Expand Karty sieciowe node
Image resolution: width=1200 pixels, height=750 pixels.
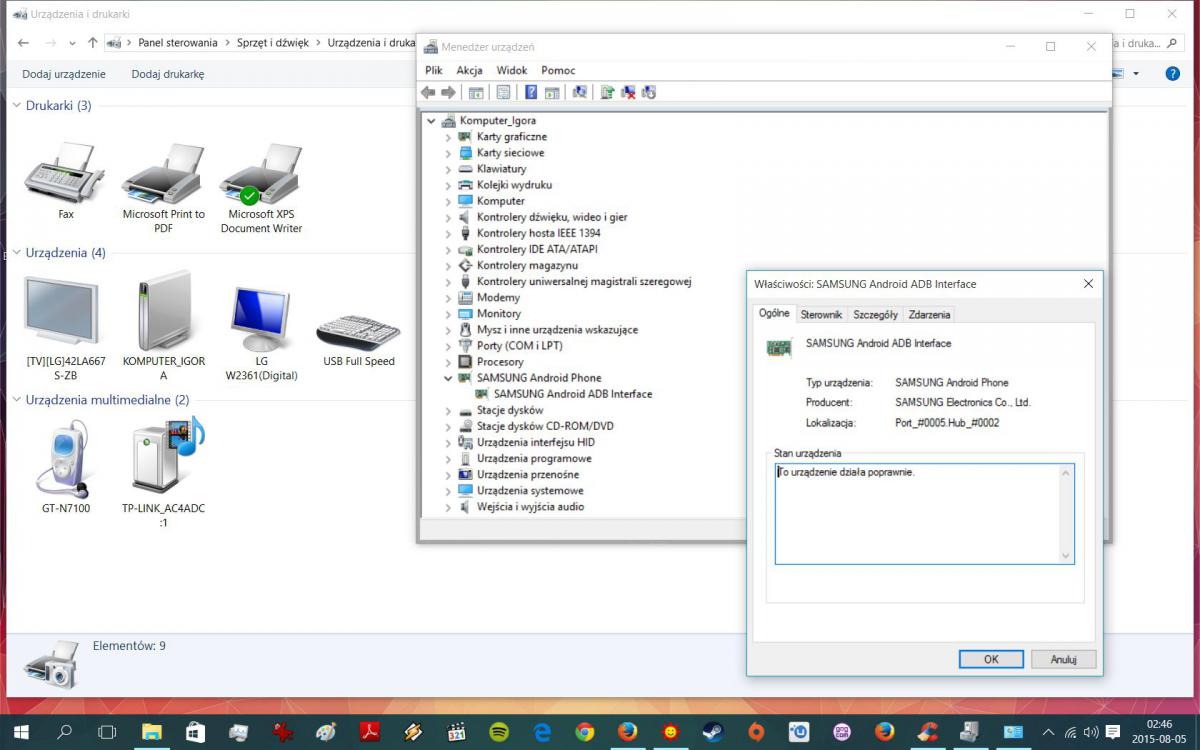[x=448, y=153]
